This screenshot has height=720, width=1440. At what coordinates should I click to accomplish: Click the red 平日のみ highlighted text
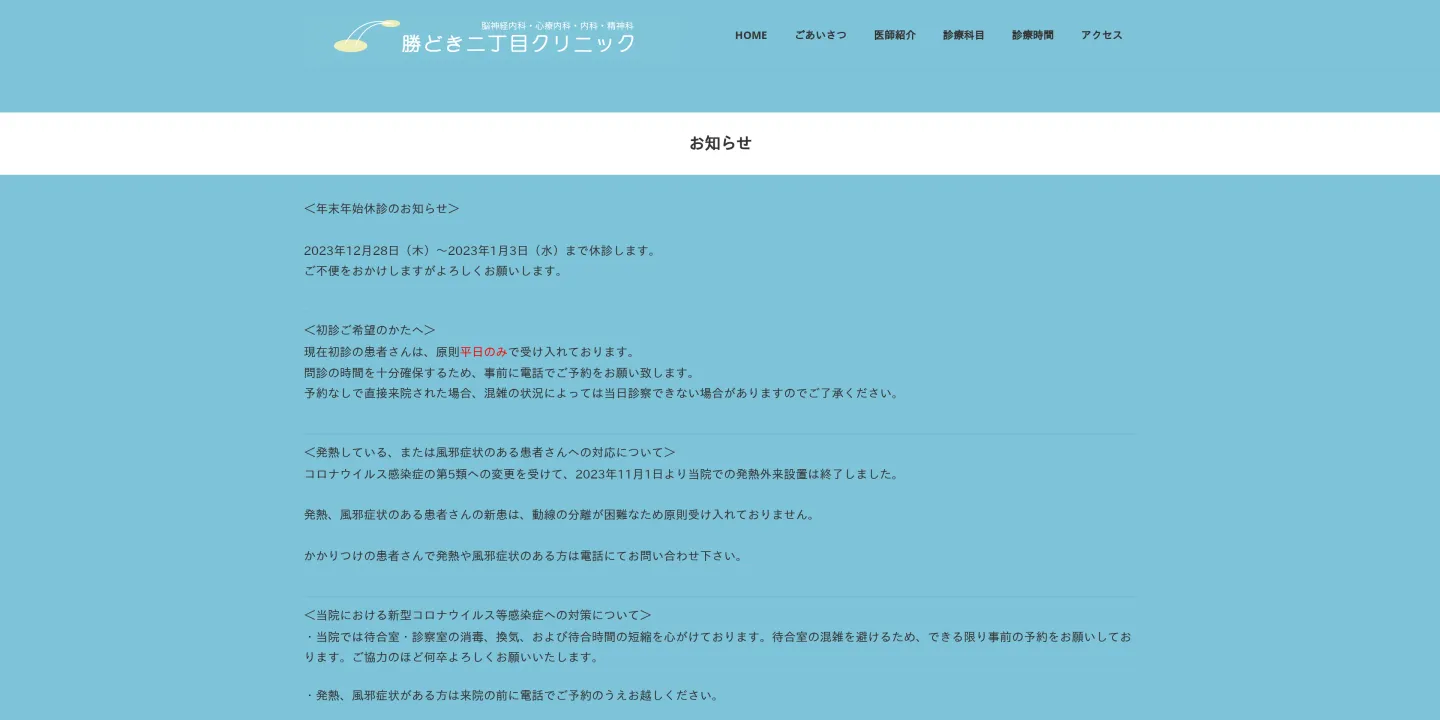click(482, 351)
